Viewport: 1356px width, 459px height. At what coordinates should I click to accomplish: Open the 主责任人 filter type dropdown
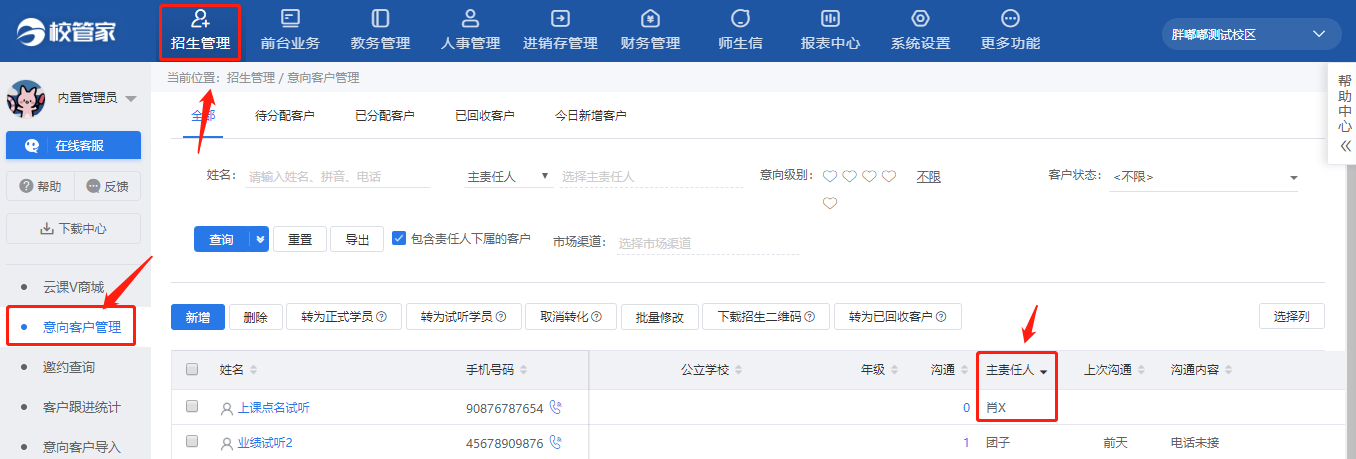pos(508,176)
